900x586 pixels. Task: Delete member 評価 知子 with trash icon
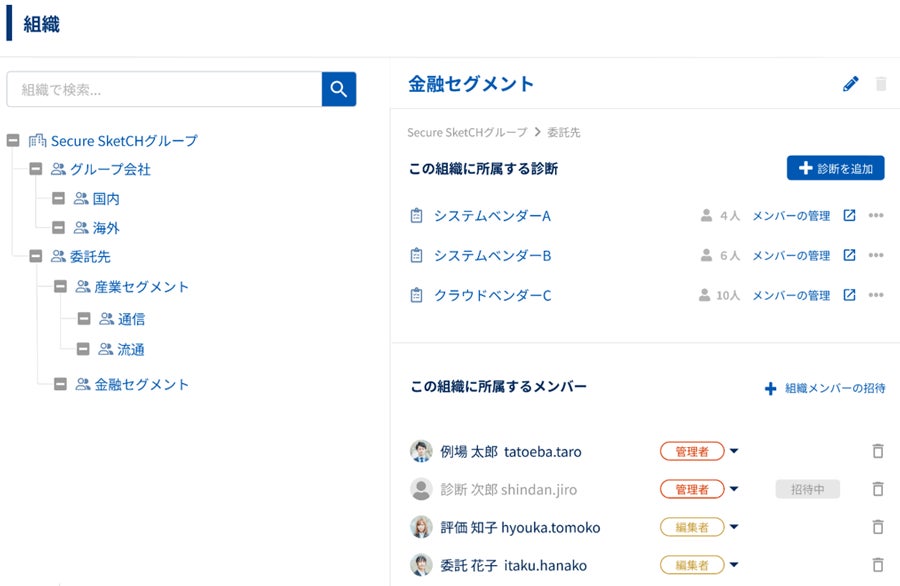[x=878, y=527]
